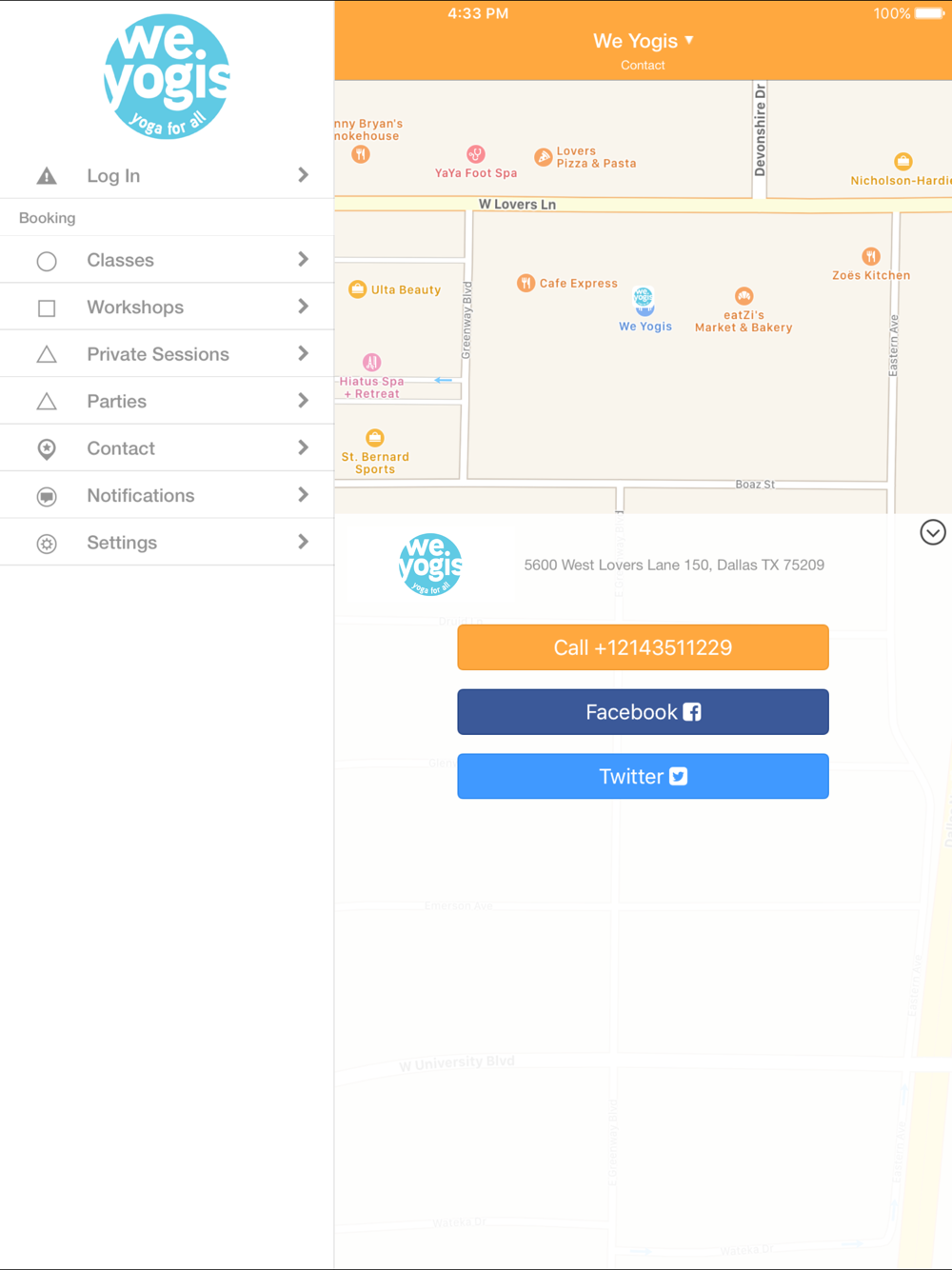Image resolution: width=952 pixels, height=1270 pixels.
Task: Tap the W Lovers Ln street label
Action: (517, 204)
